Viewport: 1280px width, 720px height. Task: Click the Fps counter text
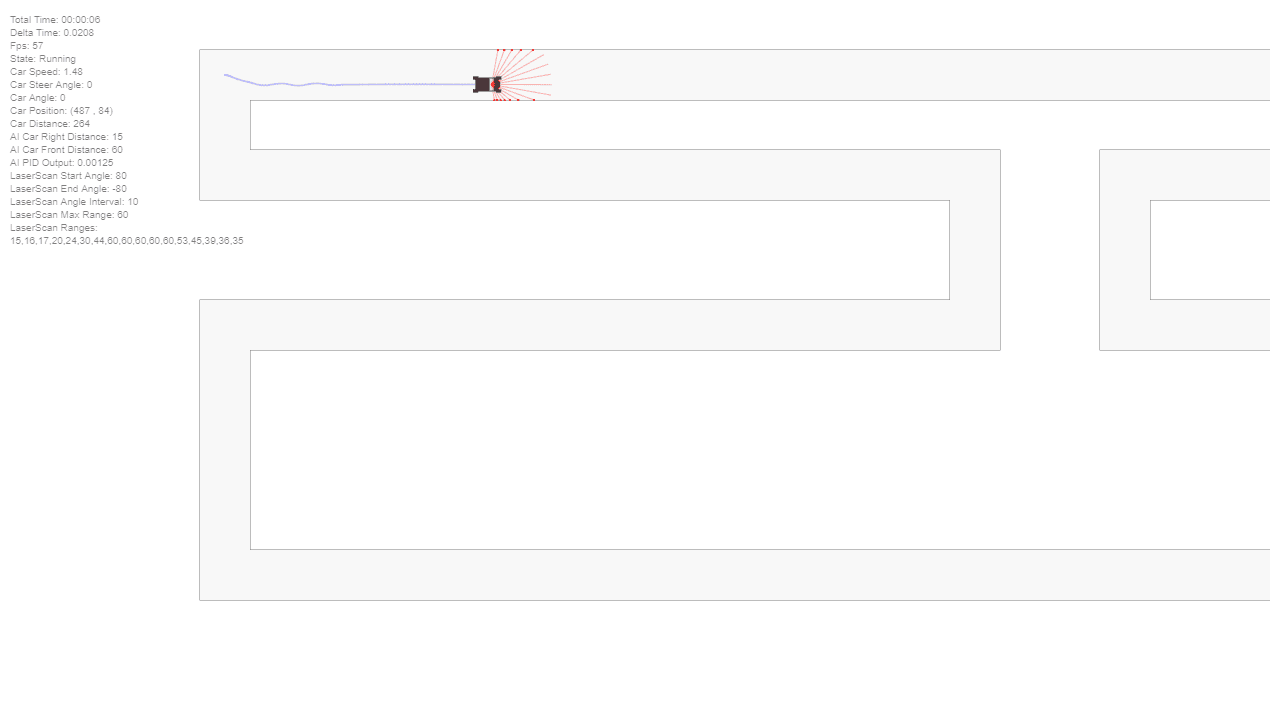(x=27, y=46)
